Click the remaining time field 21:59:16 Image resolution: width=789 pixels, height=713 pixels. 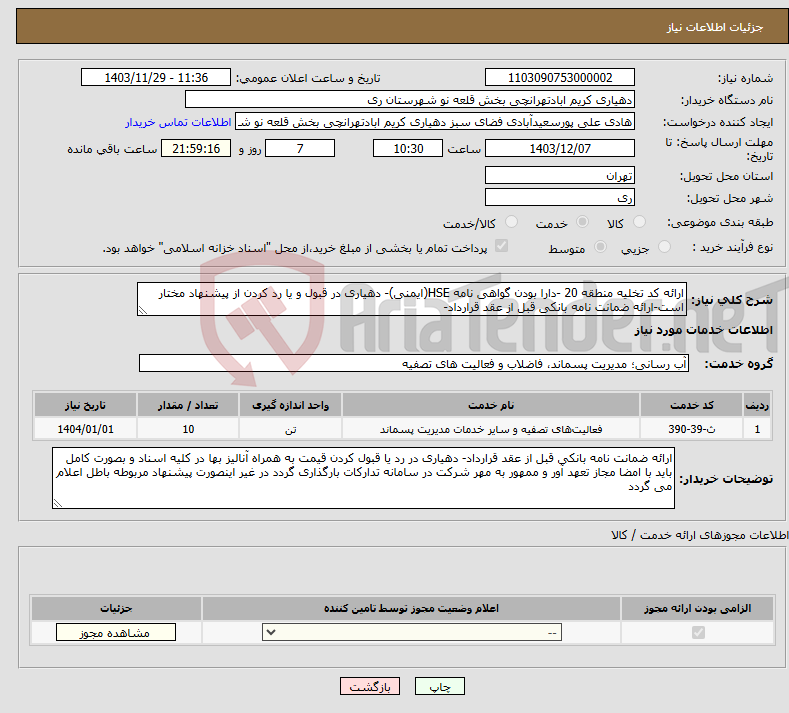196,148
